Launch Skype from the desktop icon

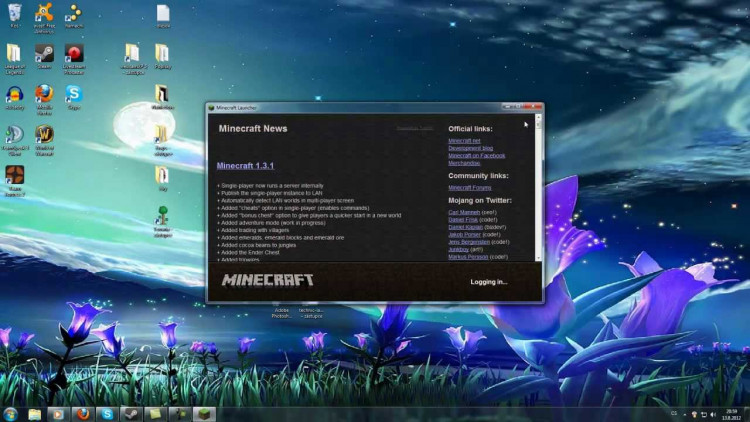coord(74,97)
